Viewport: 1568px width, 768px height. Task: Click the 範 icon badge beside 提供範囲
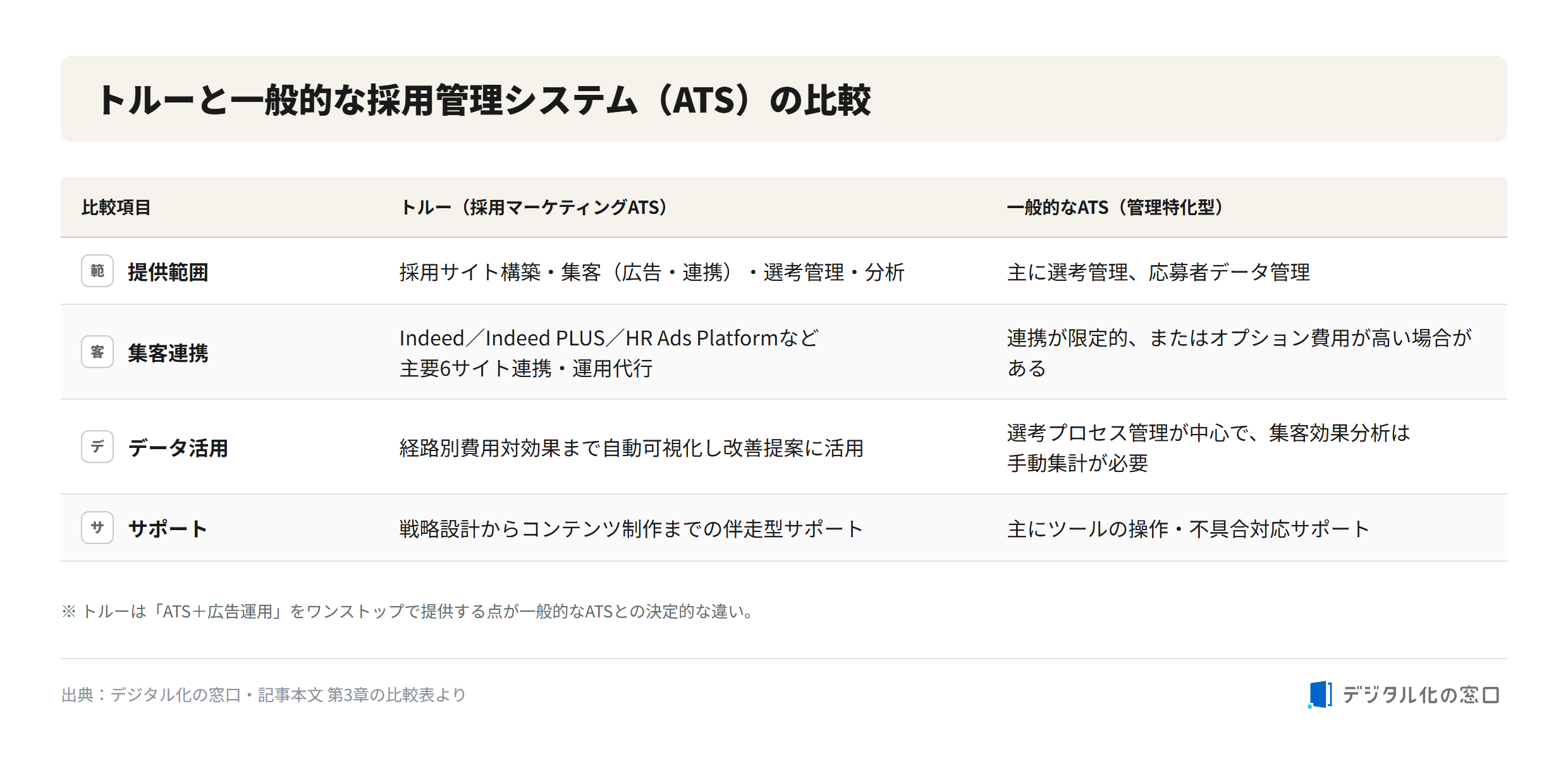[x=97, y=271]
